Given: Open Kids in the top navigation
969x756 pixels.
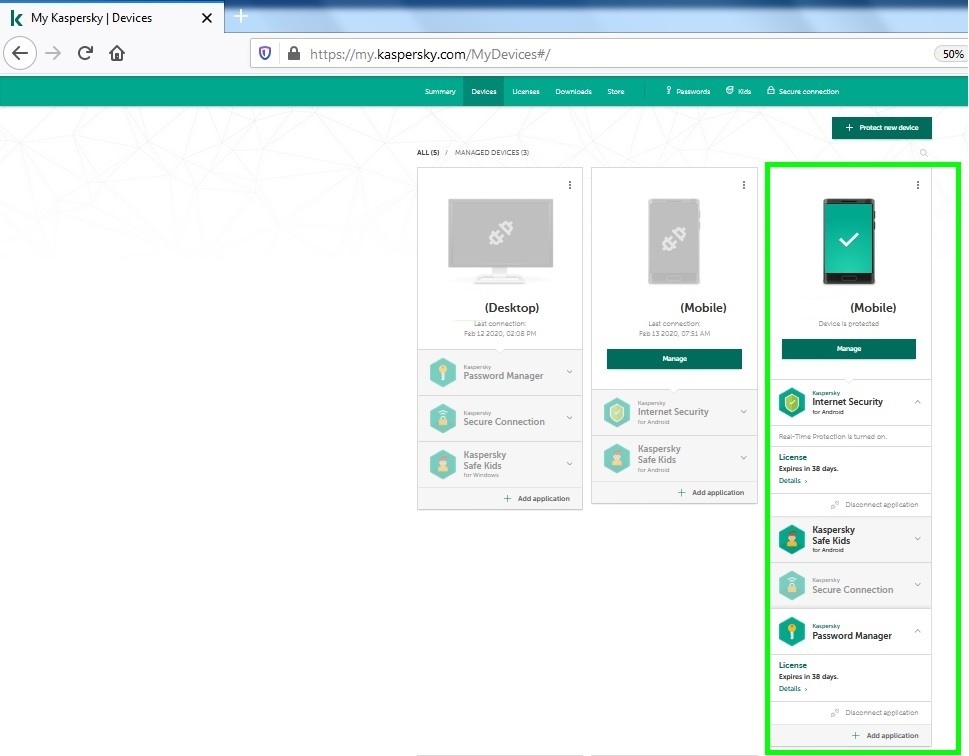Looking at the screenshot, I should [x=738, y=91].
